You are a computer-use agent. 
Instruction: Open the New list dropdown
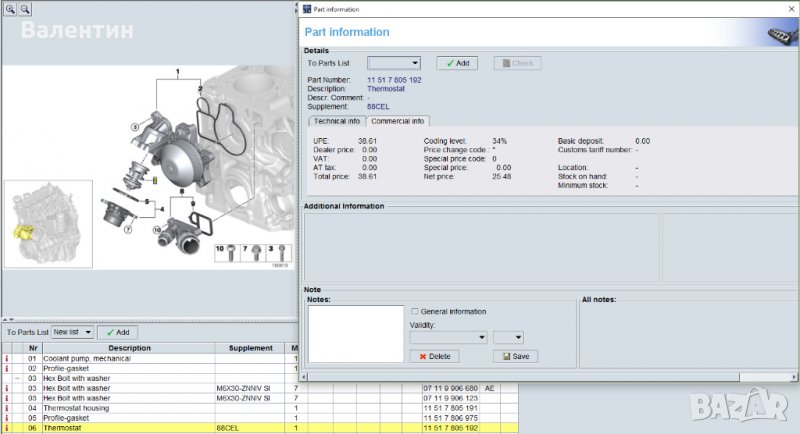point(73,332)
